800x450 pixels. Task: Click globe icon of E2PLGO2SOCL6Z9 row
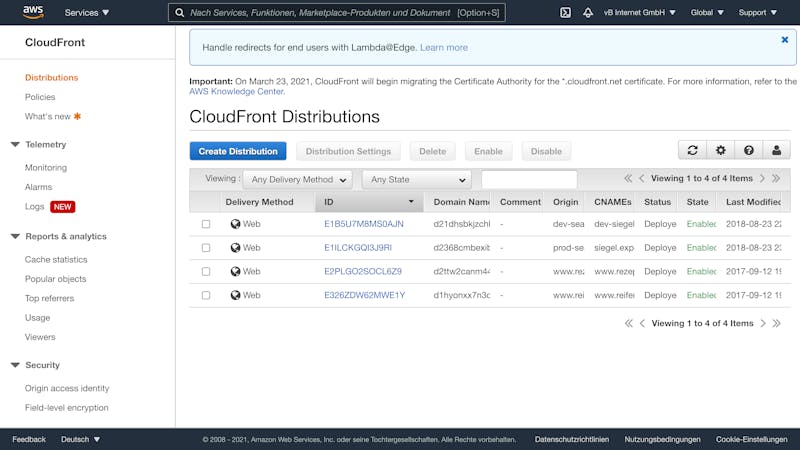(235, 271)
